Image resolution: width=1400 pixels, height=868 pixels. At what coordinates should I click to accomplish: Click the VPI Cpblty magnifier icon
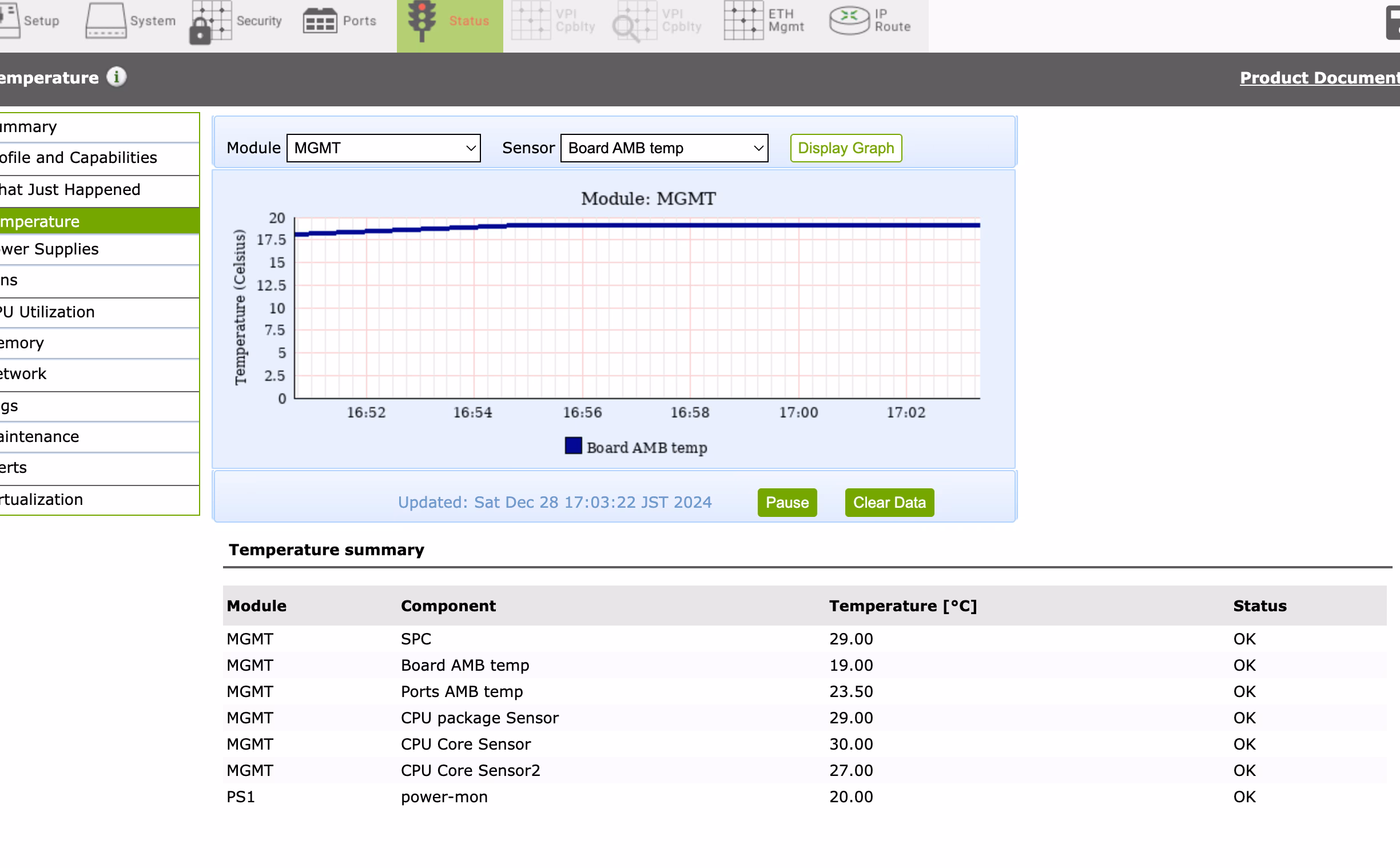pos(634,22)
